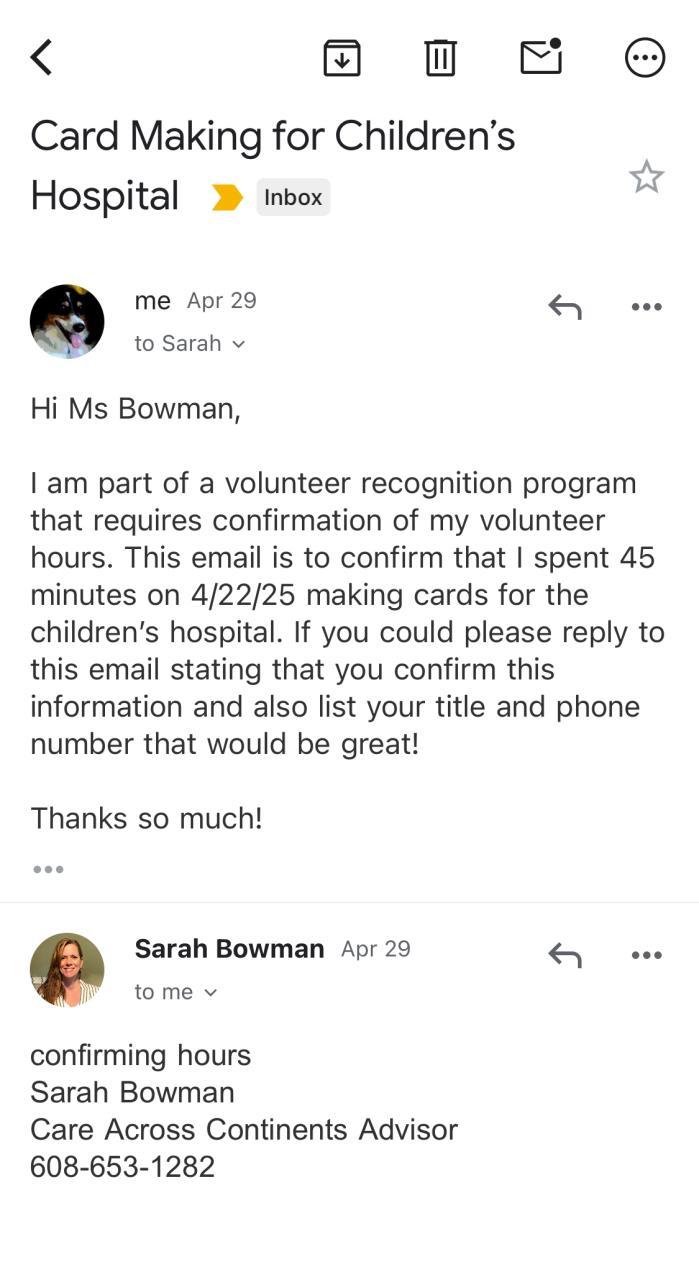Archive this email conversation
699x1280 pixels.
pyautogui.click(x=342, y=58)
